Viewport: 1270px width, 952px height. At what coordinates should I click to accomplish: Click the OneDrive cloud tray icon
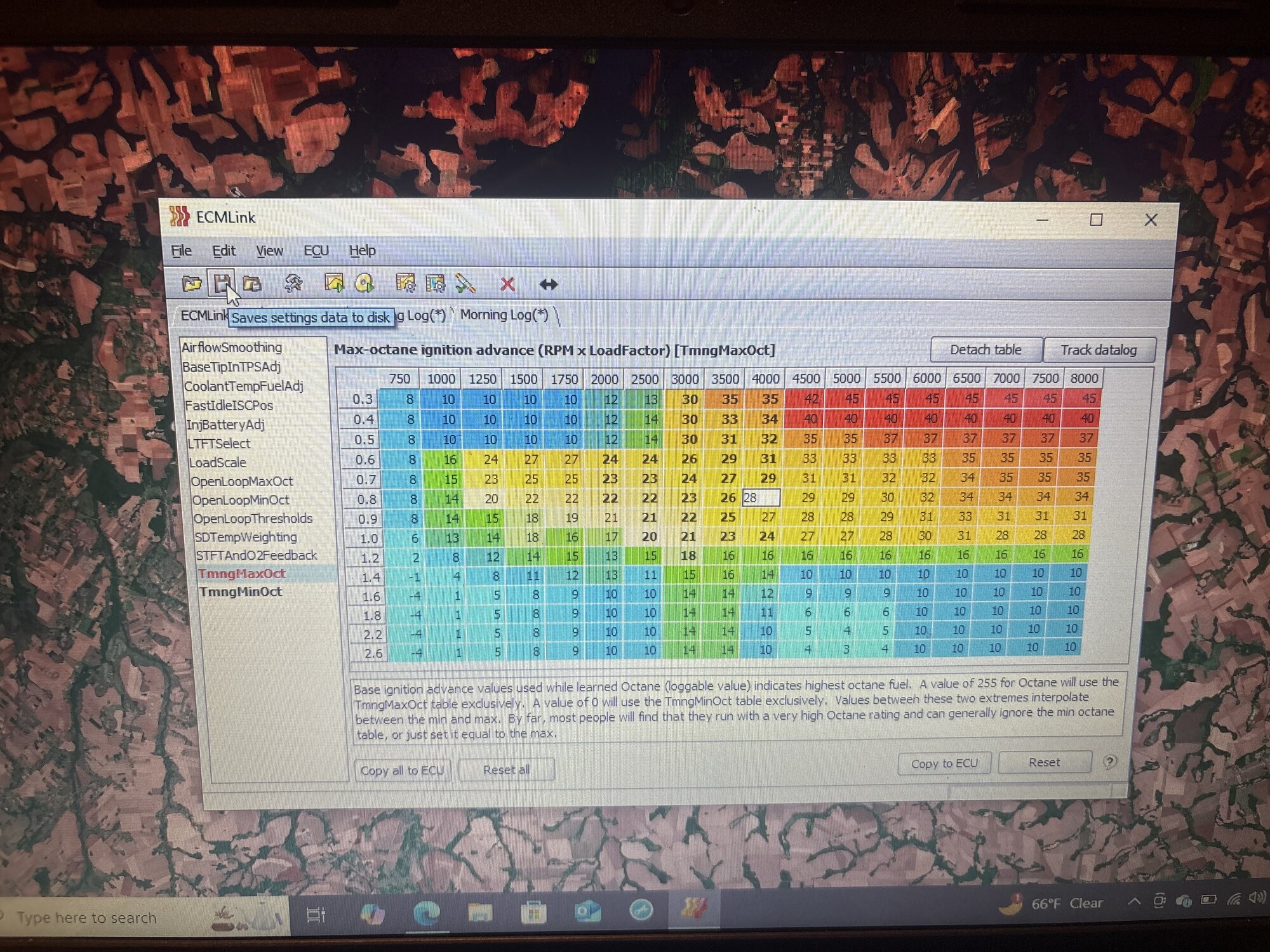[x=1184, y=901]
